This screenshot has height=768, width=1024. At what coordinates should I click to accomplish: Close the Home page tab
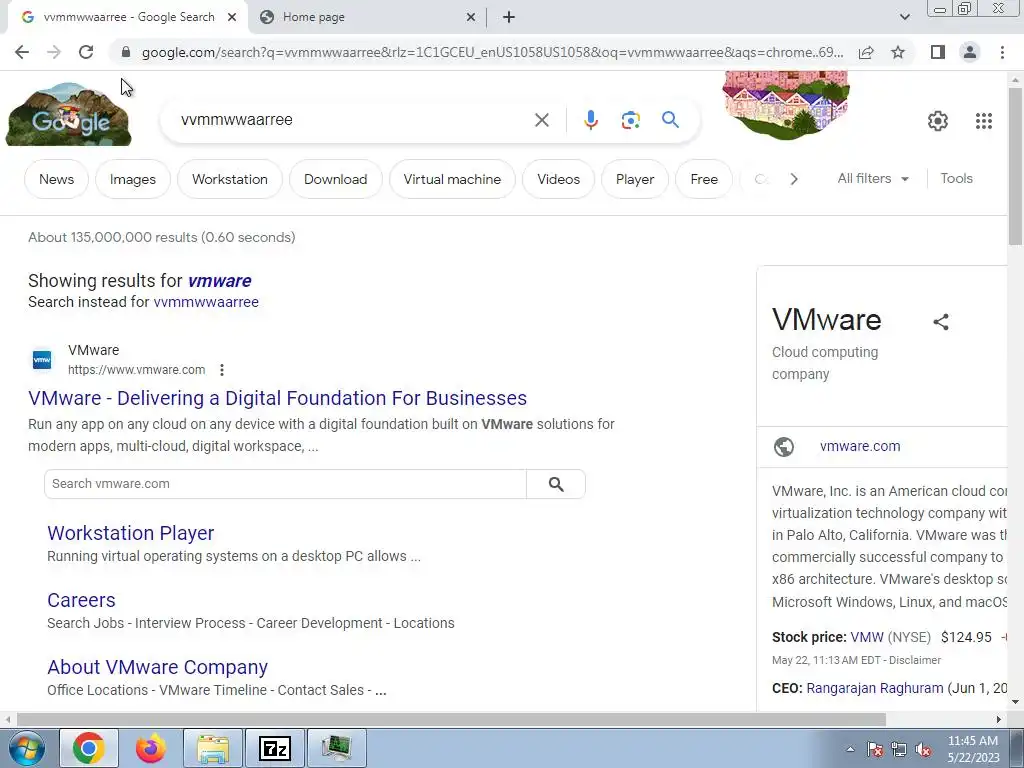471,18
